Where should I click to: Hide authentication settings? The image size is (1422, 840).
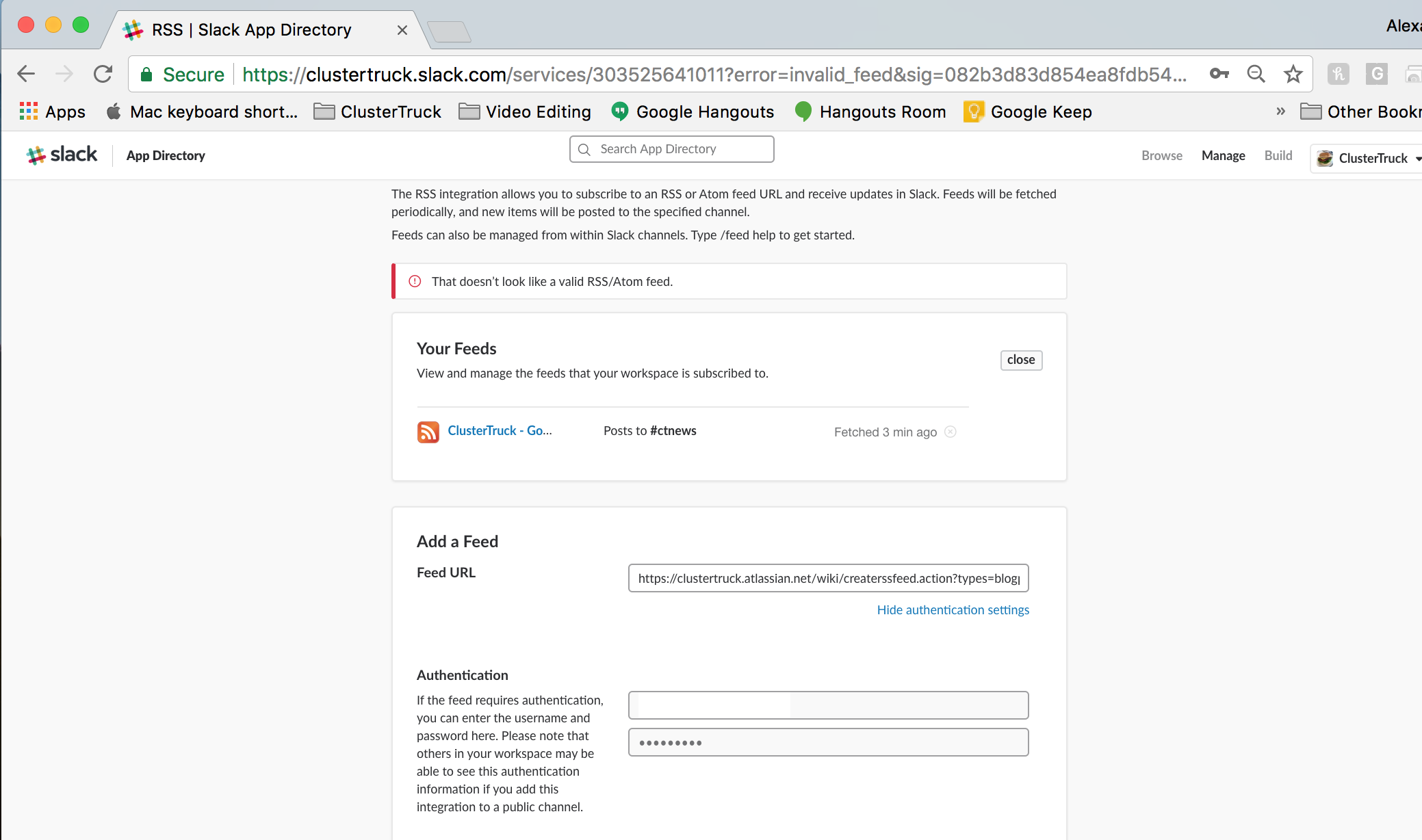[x=953, y=610]
